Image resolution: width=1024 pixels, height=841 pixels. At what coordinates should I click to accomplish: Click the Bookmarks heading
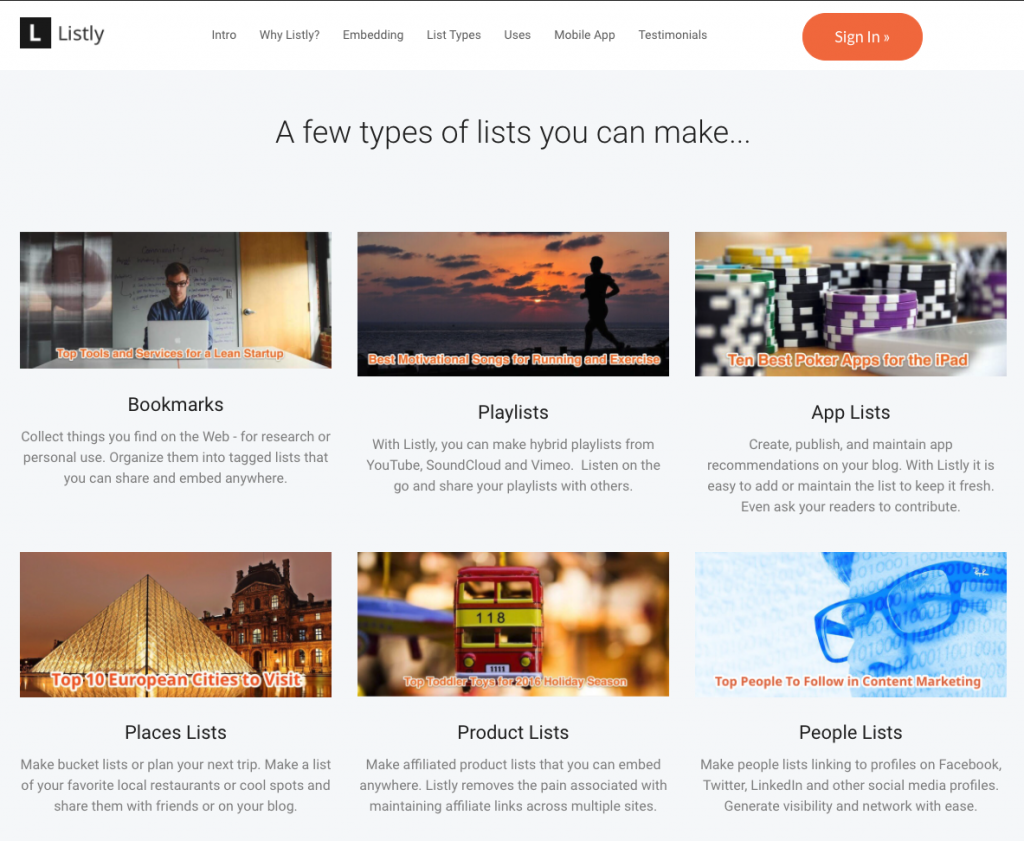point(176,405)
